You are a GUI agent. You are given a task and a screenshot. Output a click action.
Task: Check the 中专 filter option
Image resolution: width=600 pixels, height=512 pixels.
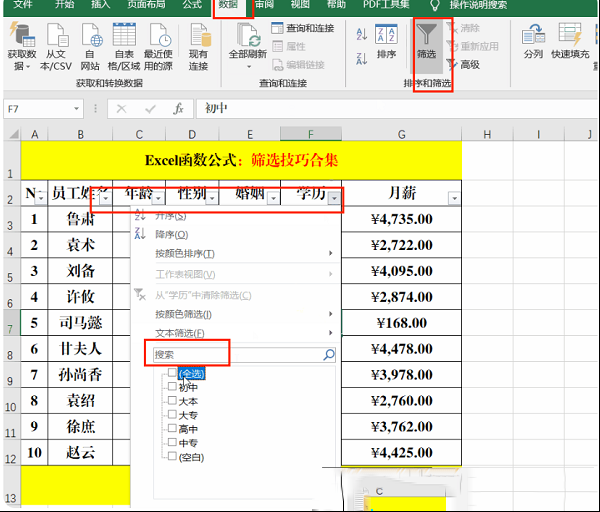[x=172, y=442]
